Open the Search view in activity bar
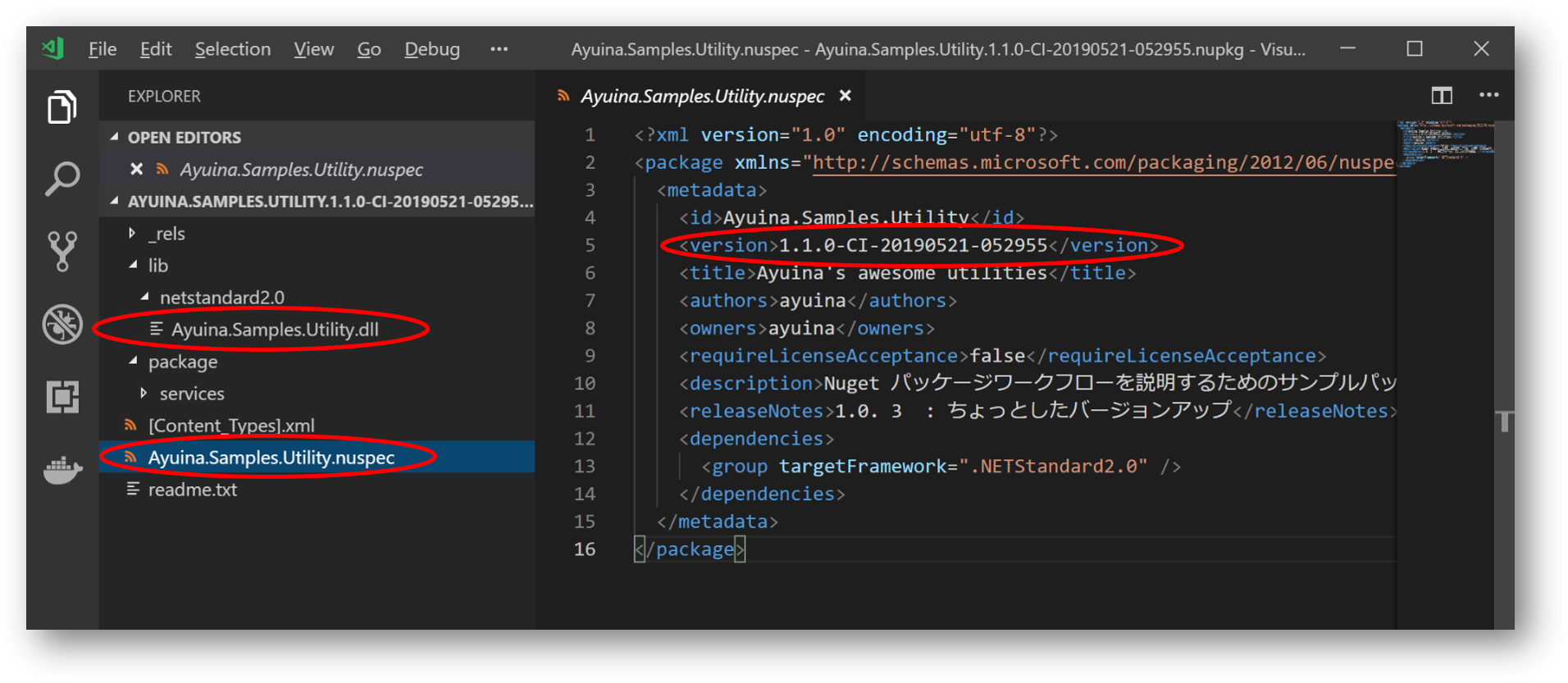1568x683 pixels. click(x=62, y=179)
